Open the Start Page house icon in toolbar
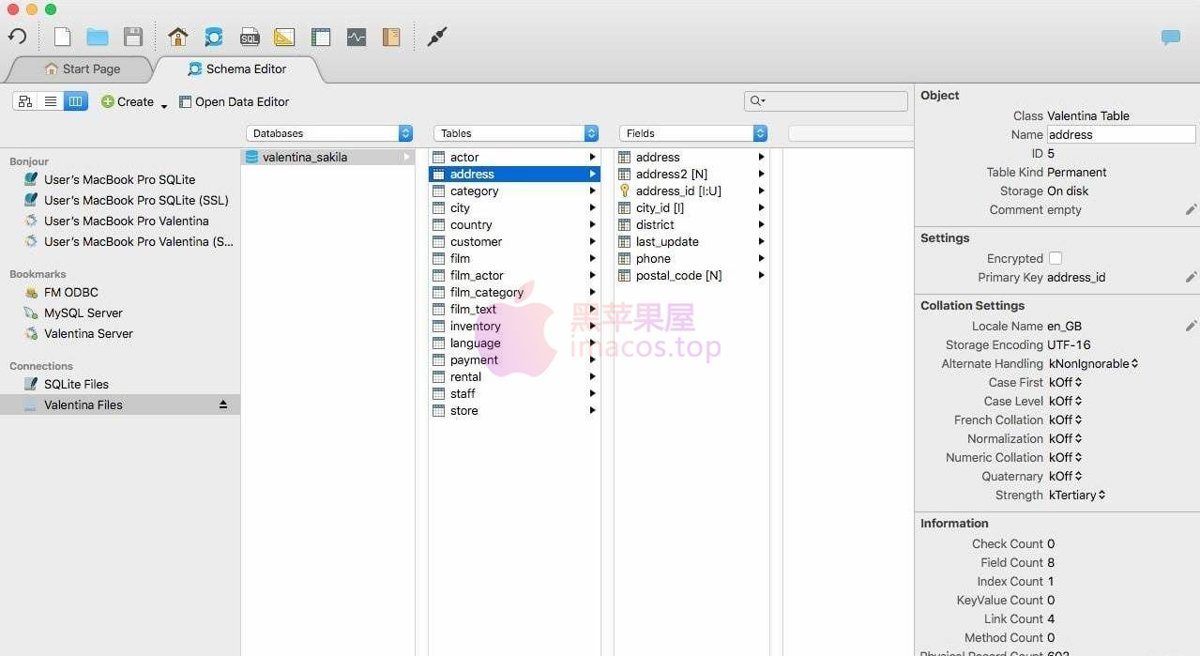 [x=178, y=37]
